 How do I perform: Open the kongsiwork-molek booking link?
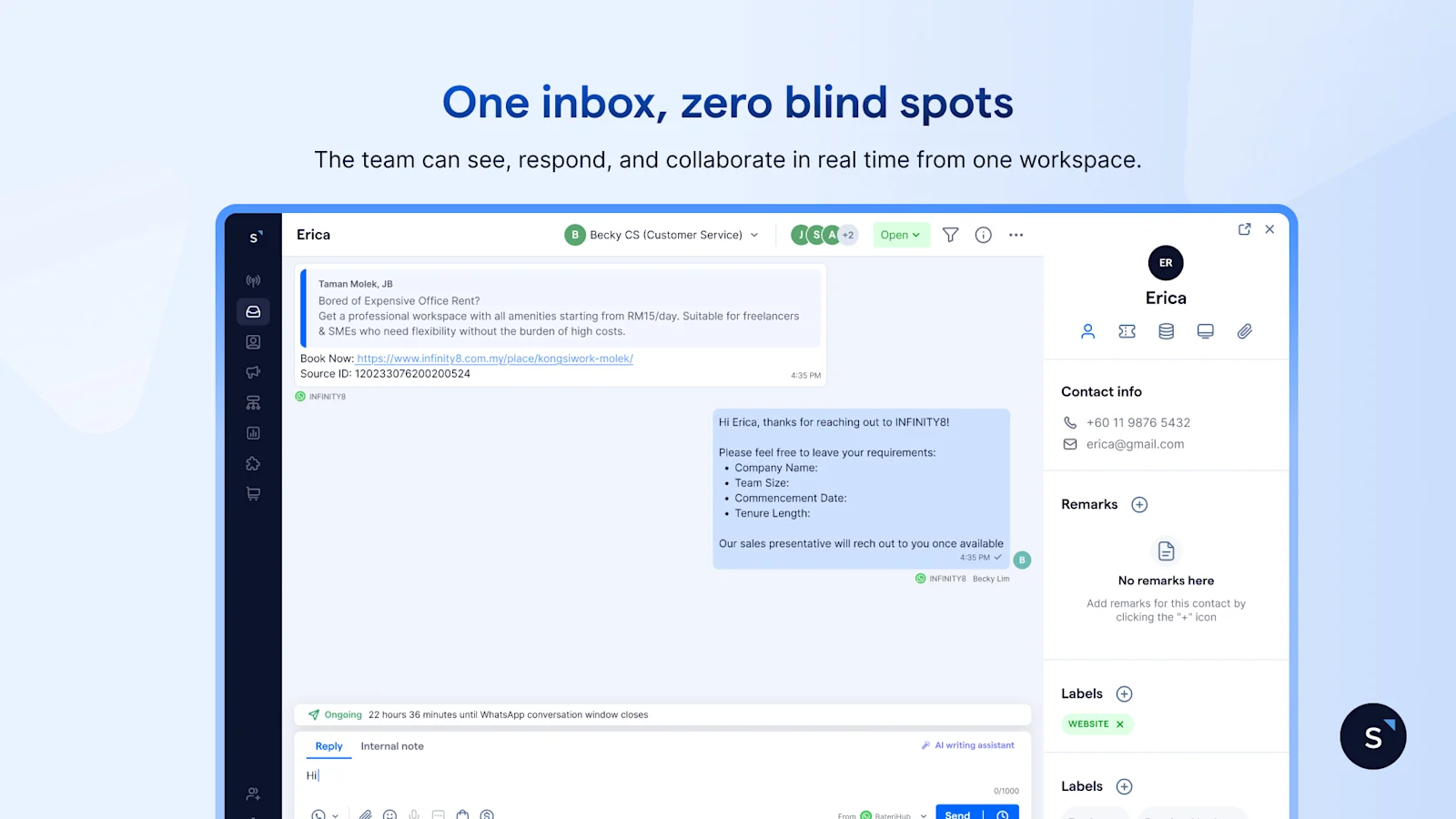[495, 359]
